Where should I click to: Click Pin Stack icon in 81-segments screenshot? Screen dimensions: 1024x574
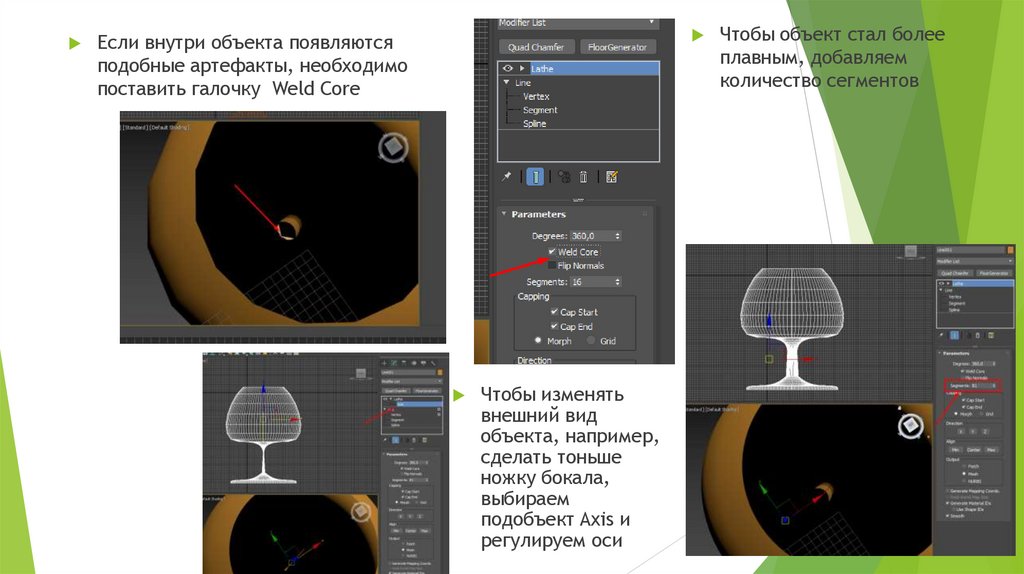[941, 335]
